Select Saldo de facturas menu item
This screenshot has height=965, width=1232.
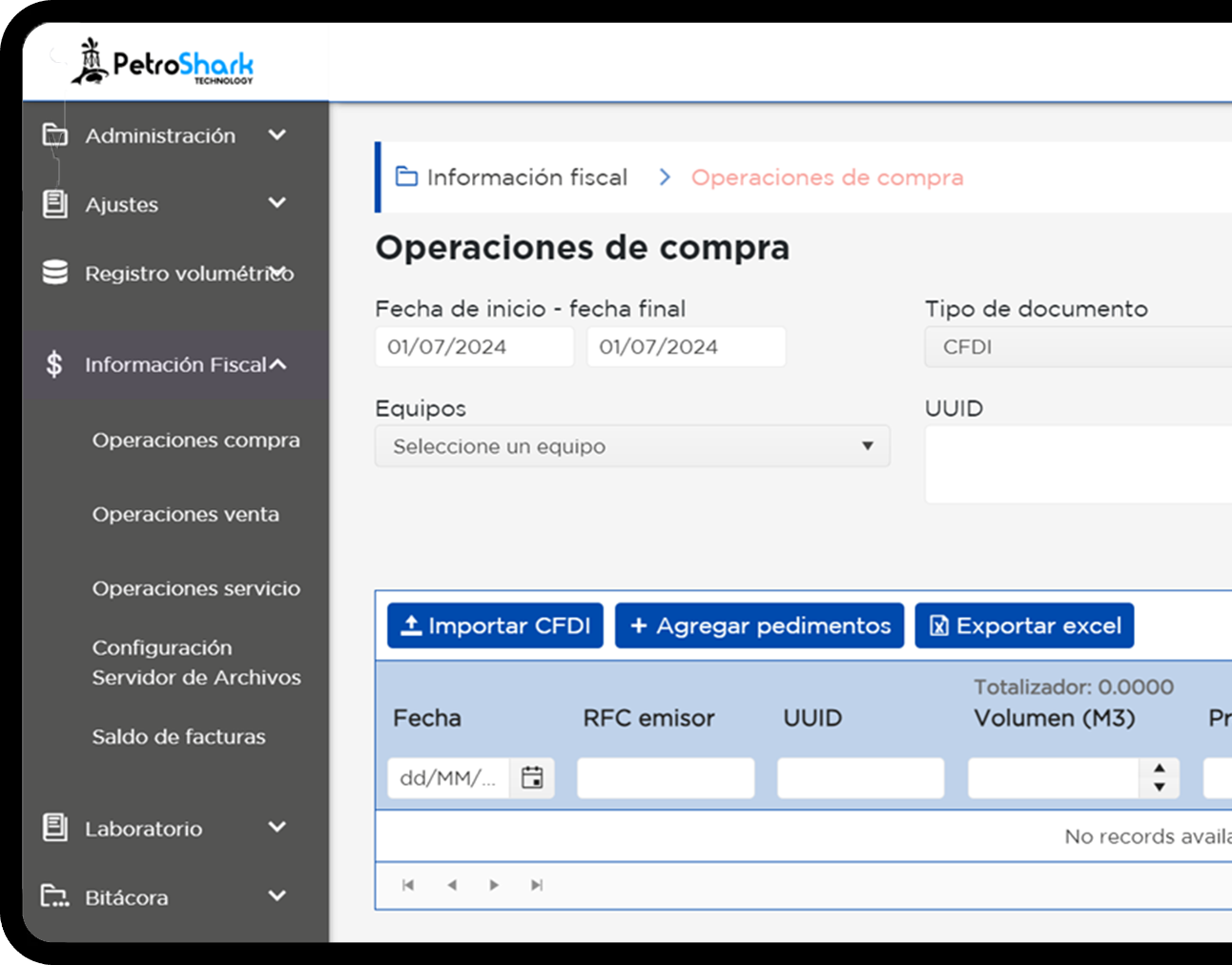[x=178, y=737]
